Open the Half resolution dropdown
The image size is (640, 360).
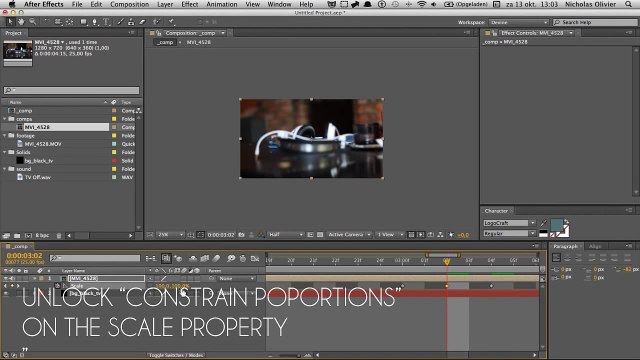[286, 235]
